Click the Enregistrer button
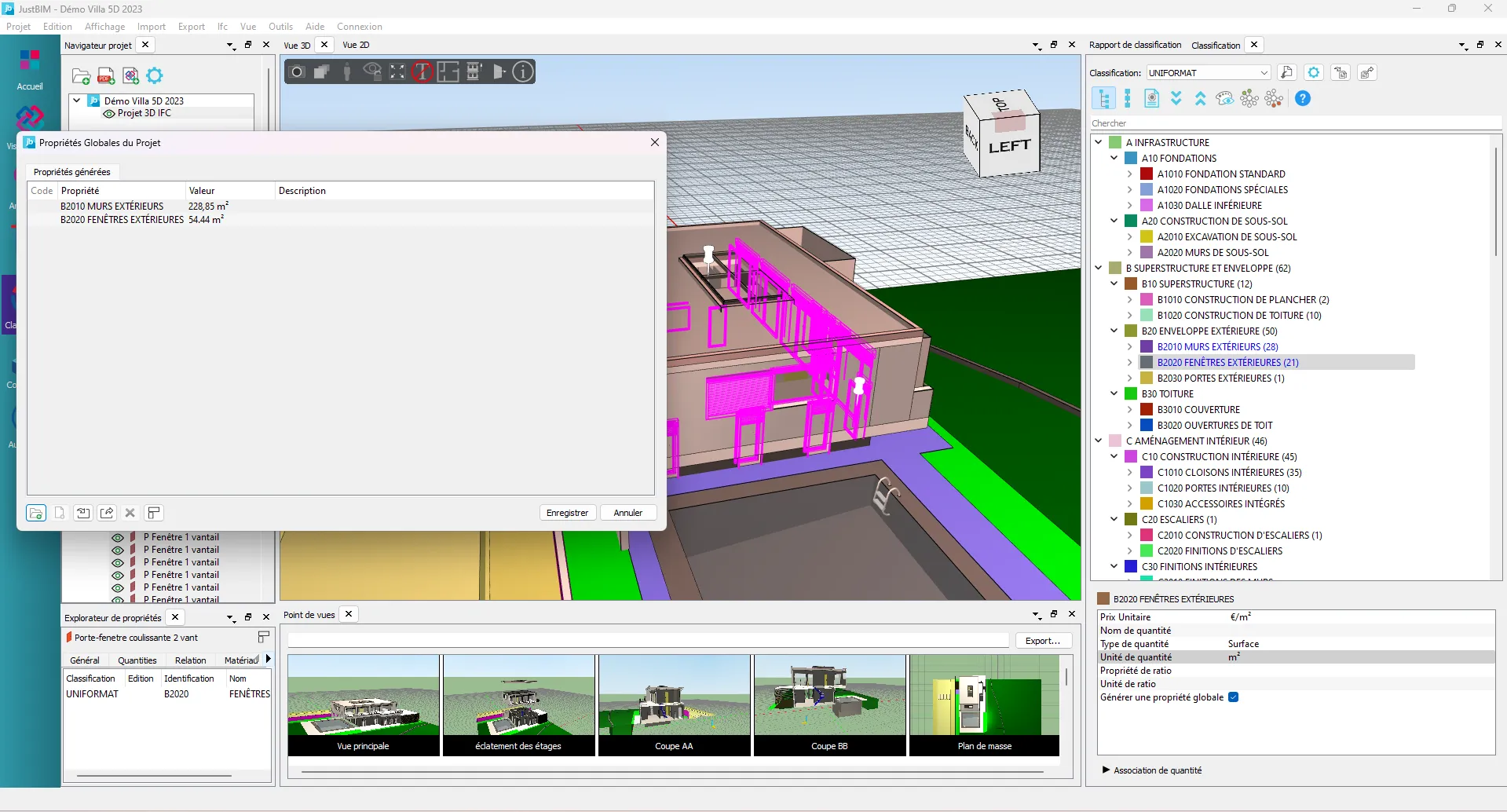The height and width of the screenshot is (812, 1507). point(567,513)
